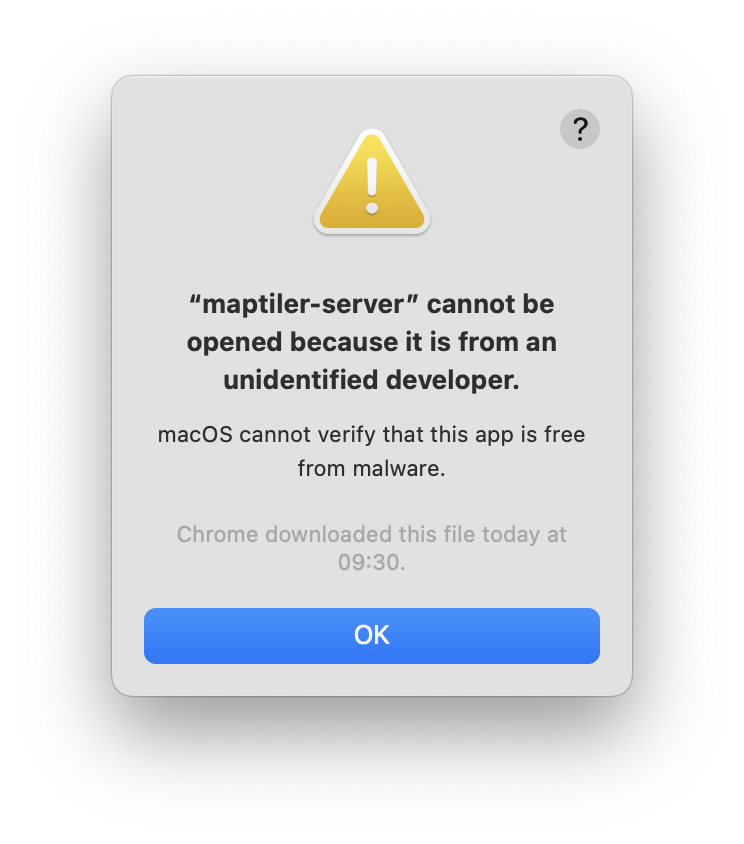Open Gatekeeper help via the ? icon
This screenshot has height=844, width=744.
[580, 129]
